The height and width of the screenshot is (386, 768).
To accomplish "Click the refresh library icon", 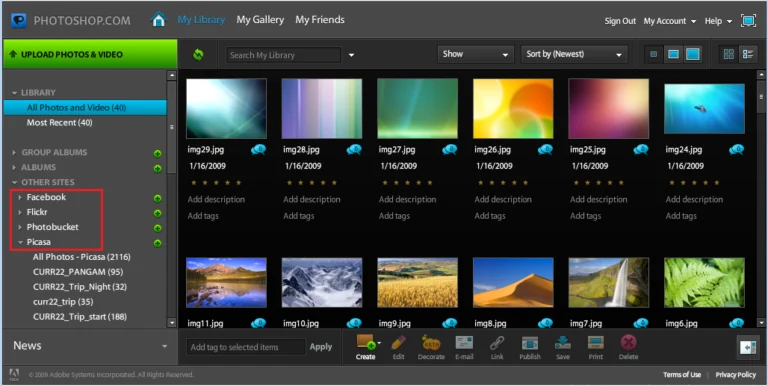I will (x=198, y=54).
